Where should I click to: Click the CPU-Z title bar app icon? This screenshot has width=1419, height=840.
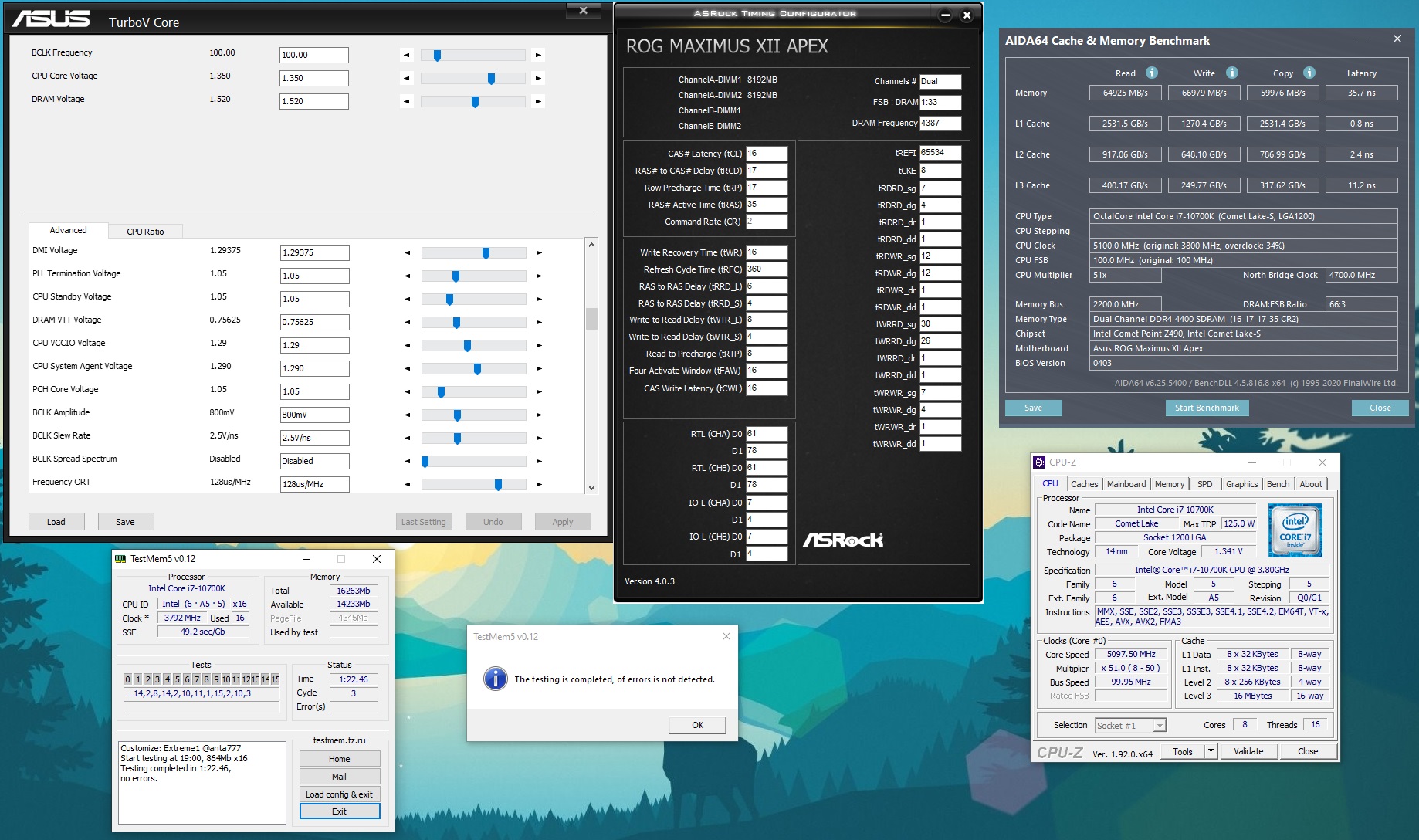tap(1039, 462)
